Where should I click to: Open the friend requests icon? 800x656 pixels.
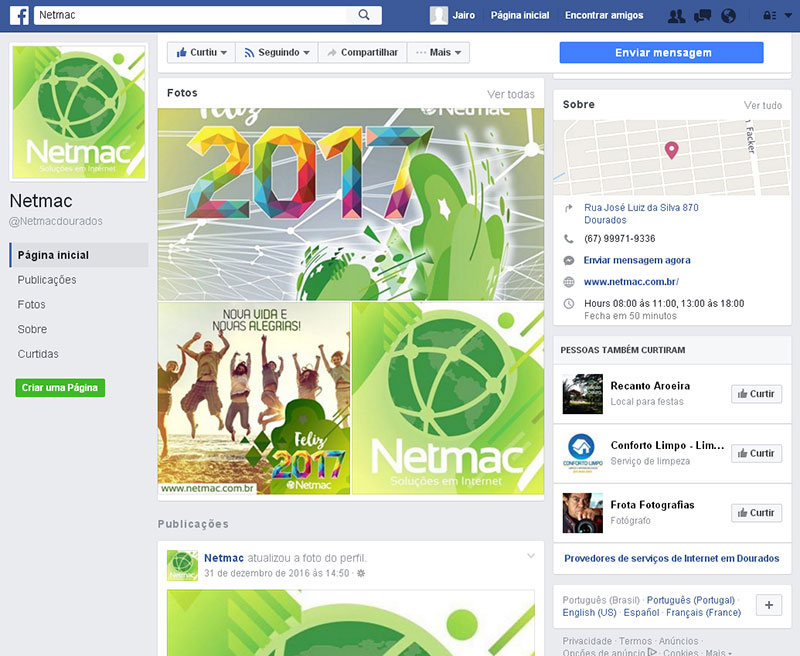pos(677,16)
